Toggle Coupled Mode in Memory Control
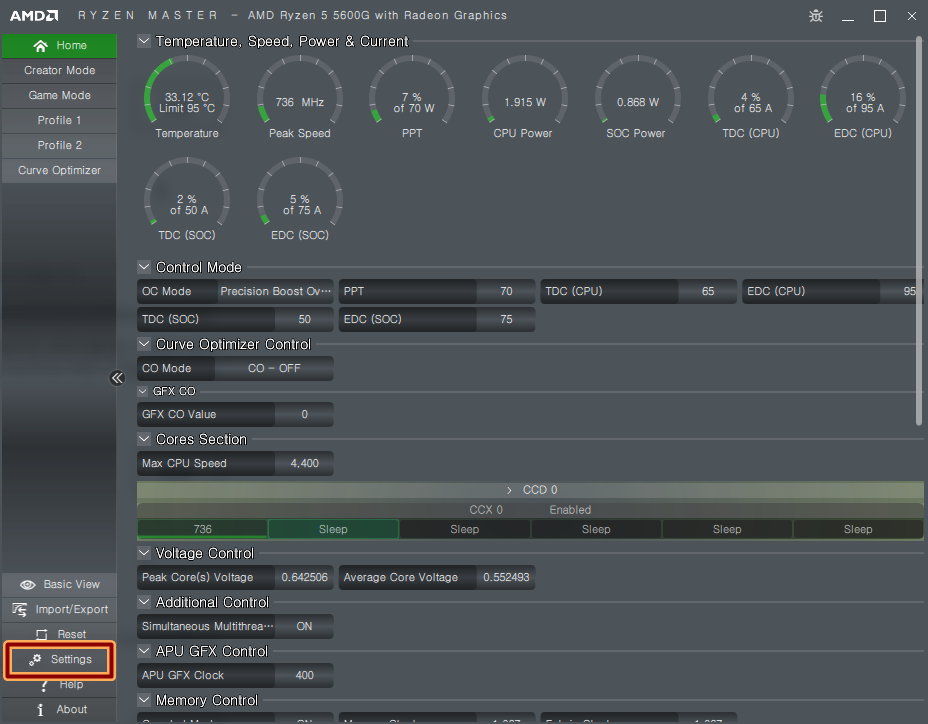This screenshot has height=724, width=928. point(303,719)
